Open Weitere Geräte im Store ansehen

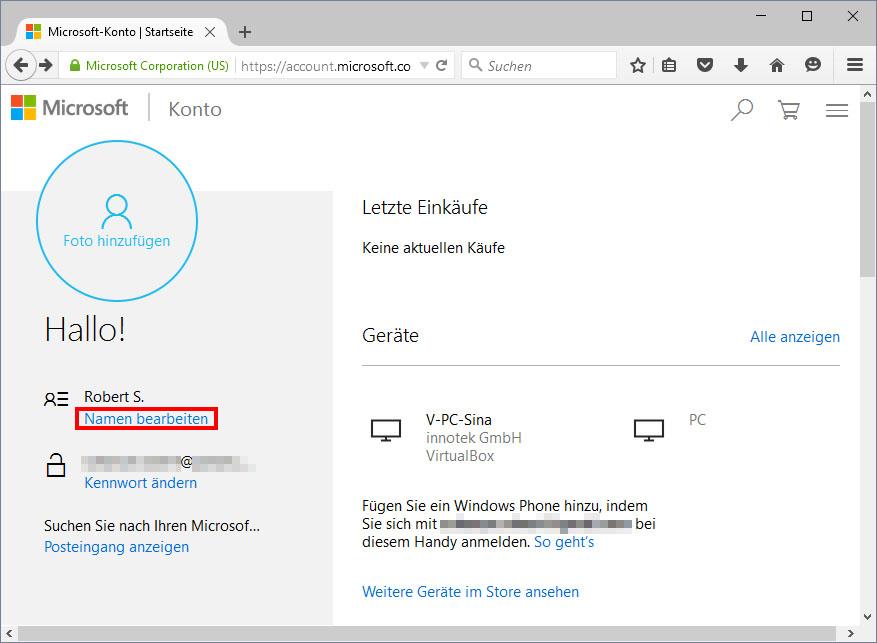pyautogui.click(x=470, y=592)
